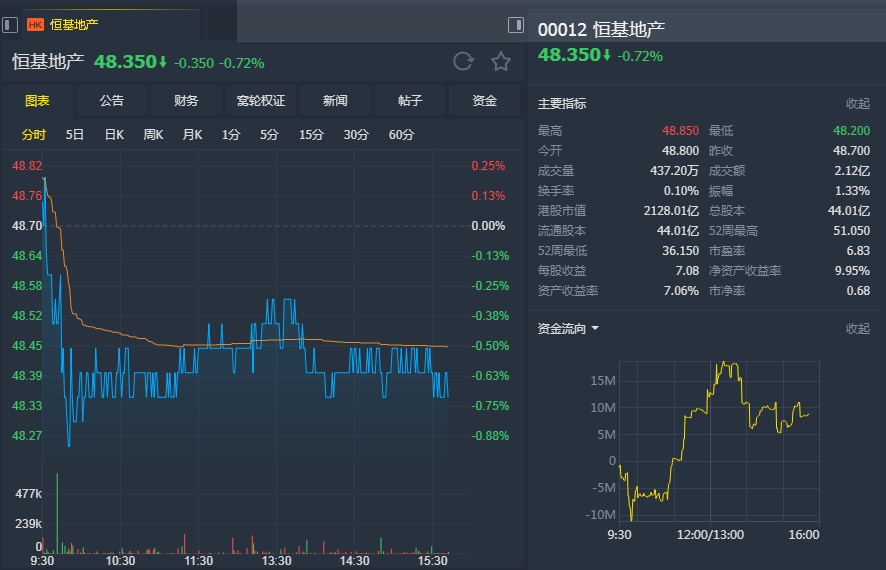
Task: Select the 窝轮权证 tab
Action: (x=261, y=101)
